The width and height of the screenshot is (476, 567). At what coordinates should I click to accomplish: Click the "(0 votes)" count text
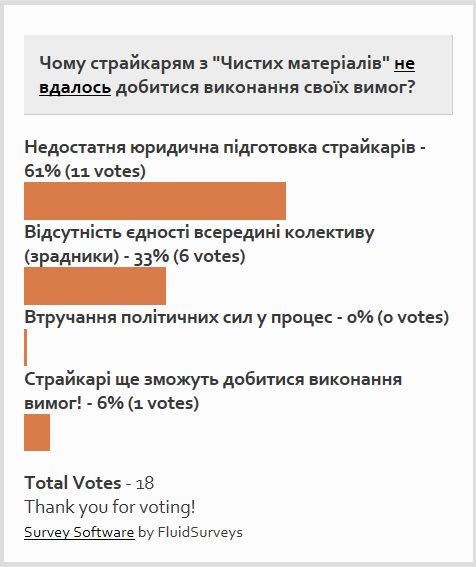pos(413,317)
